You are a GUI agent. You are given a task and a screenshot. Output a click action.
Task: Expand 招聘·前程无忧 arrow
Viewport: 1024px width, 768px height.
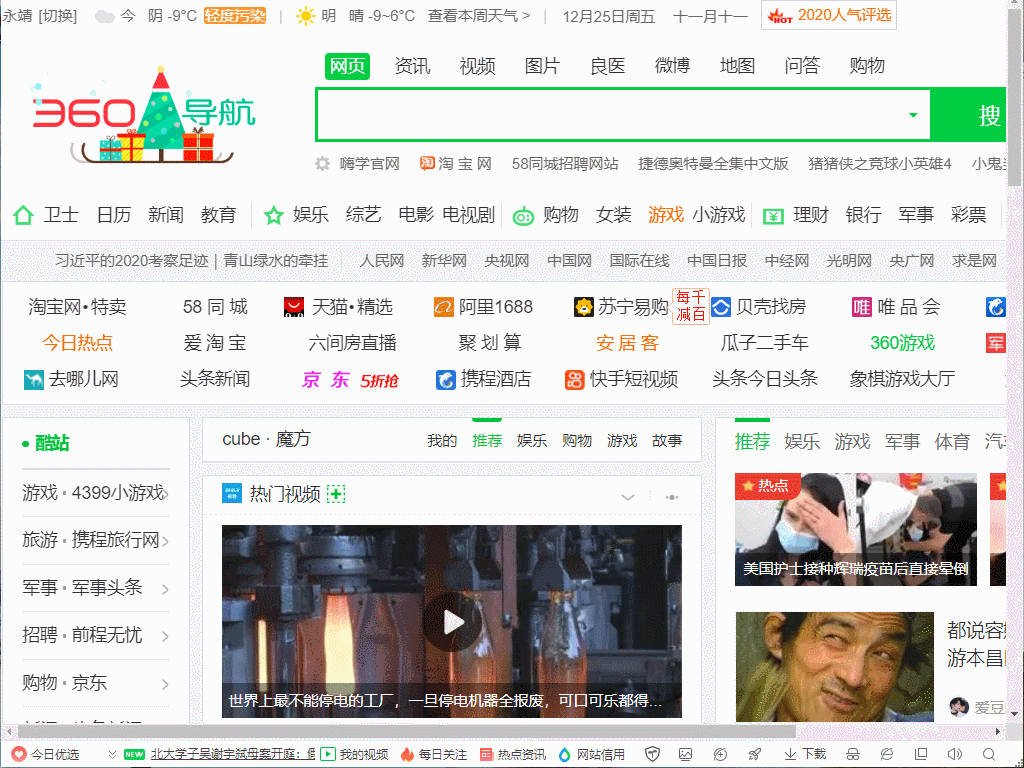(165, 637)
